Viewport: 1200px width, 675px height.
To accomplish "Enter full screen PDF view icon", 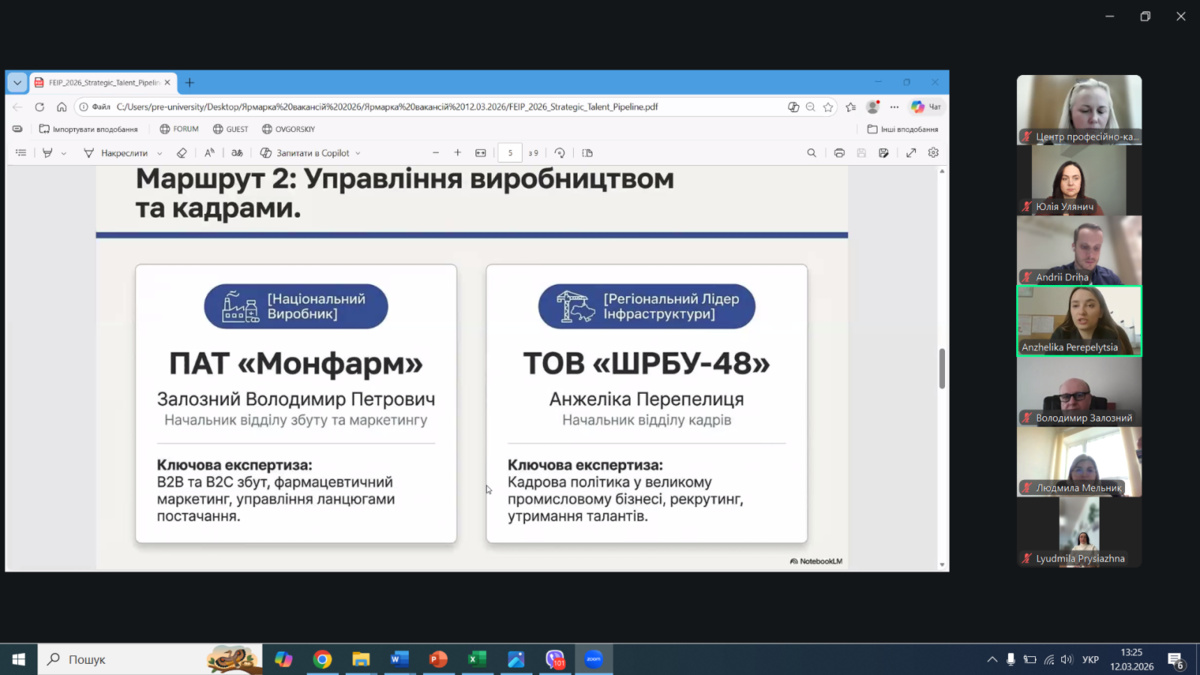I will [x=910, y=153].
